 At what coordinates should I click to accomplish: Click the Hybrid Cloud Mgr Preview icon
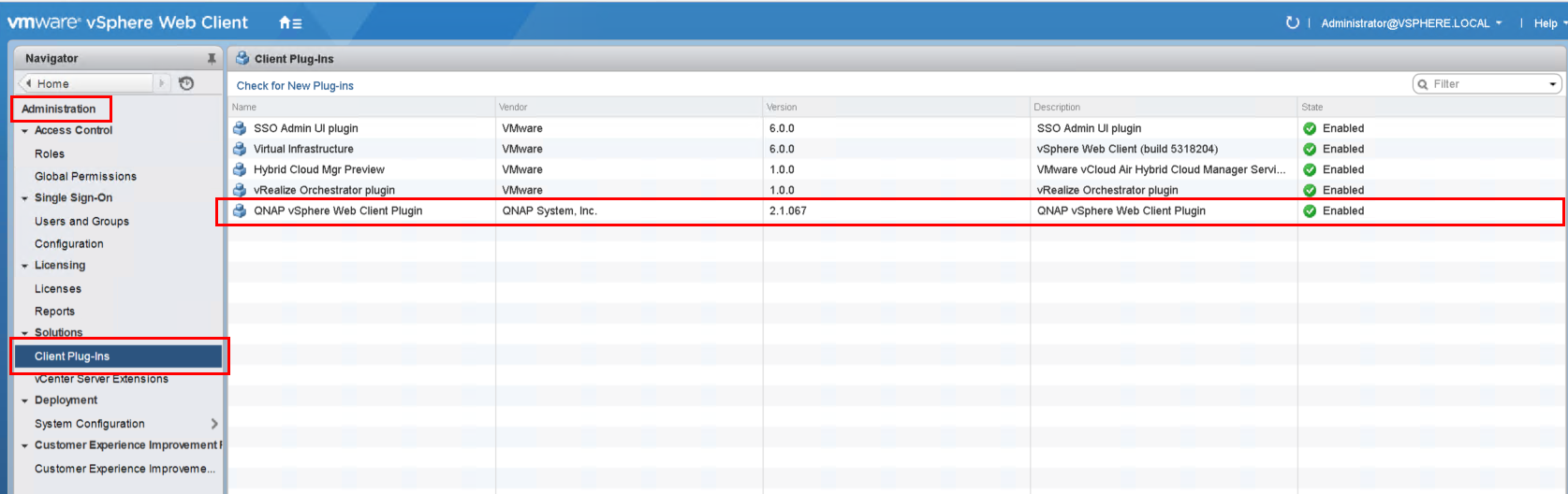pyautogui.click(x=240, y=169)
